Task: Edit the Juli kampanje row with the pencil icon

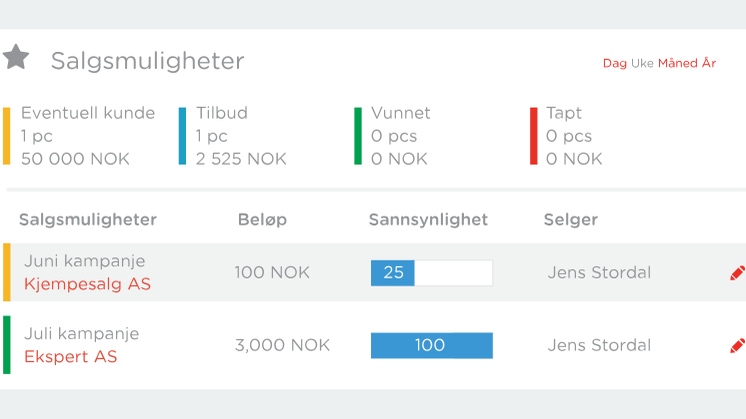Action: click(737, 346)
